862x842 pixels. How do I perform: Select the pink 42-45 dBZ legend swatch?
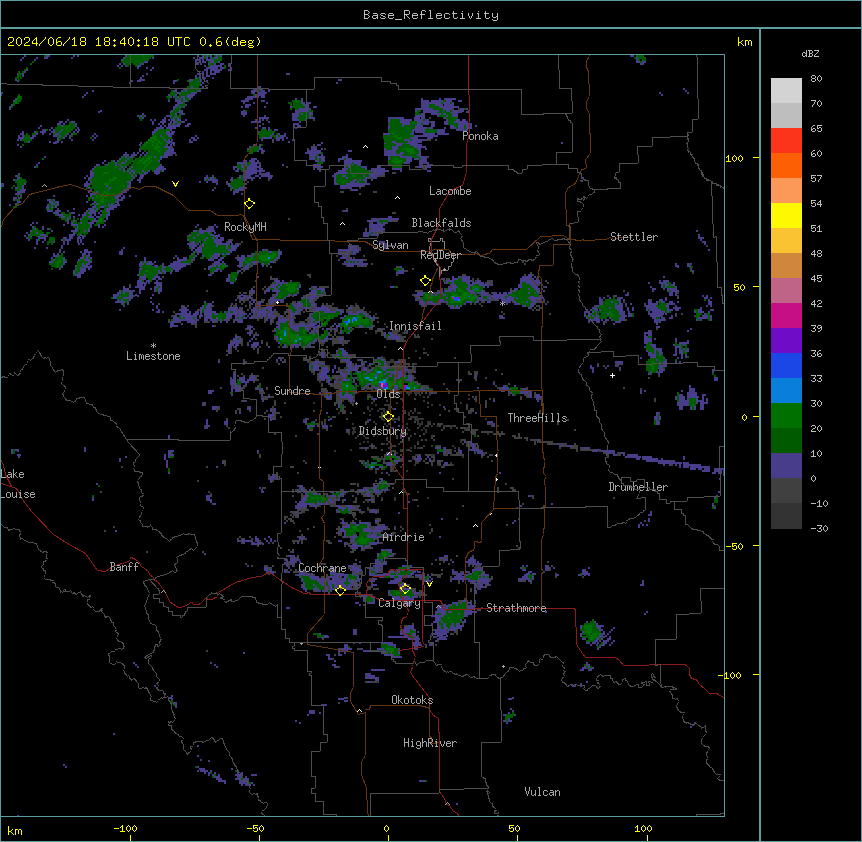click(786, 291)
